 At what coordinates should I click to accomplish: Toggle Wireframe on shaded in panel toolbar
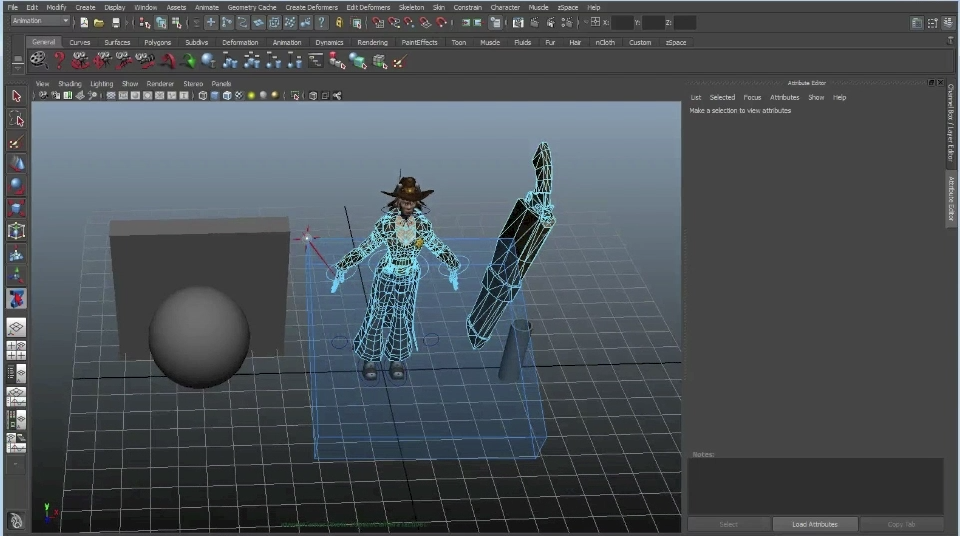pyautogui.click(x=227, y=96)
